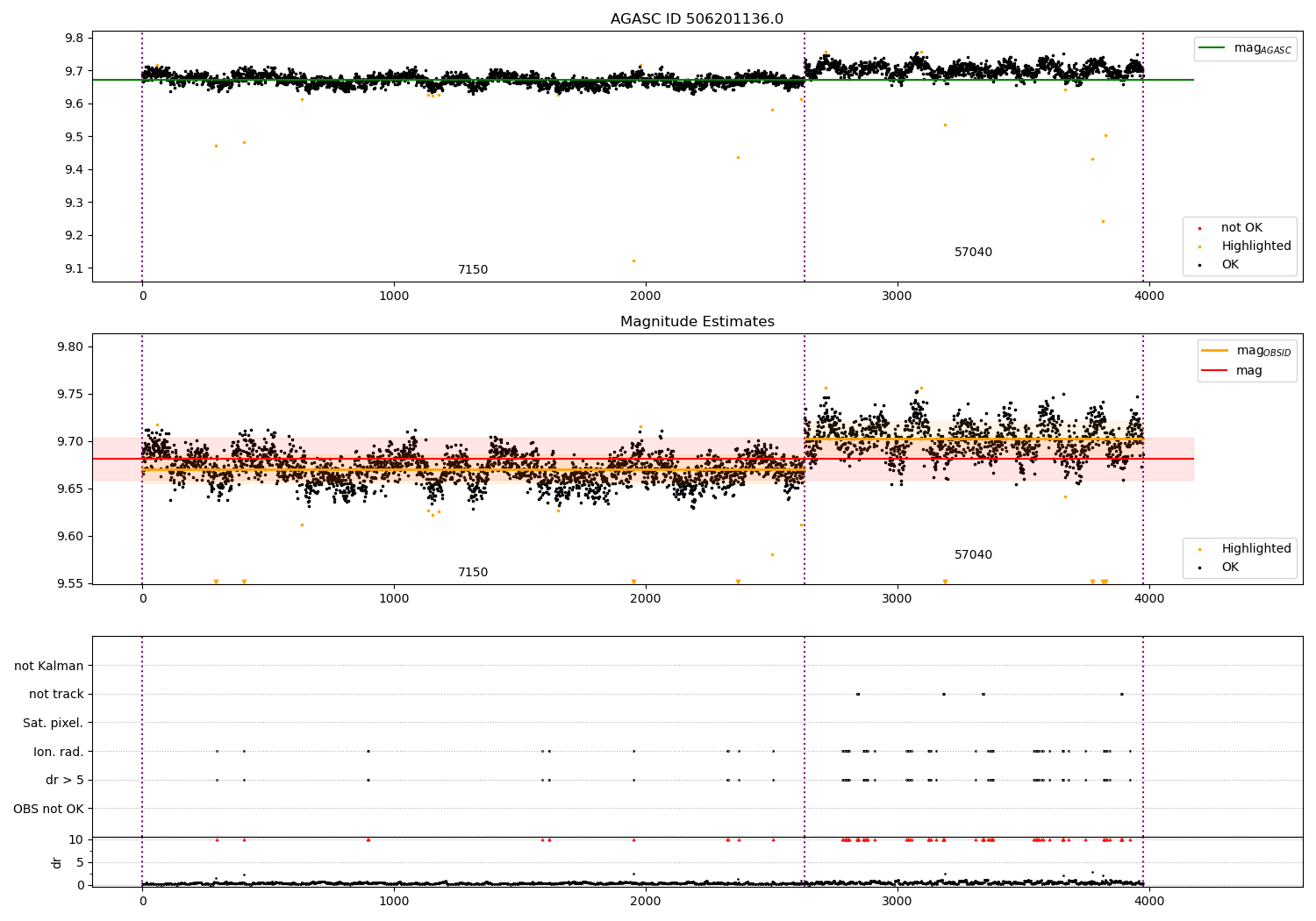The image size is (1316, 921).
Task: Click the title 'AGASC ID 506201136.0'
Action: pyautogui.click(x=697, y=19)
